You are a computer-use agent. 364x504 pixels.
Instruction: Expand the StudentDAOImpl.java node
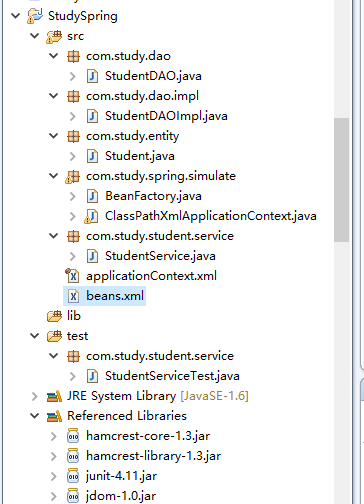(73, 116)
